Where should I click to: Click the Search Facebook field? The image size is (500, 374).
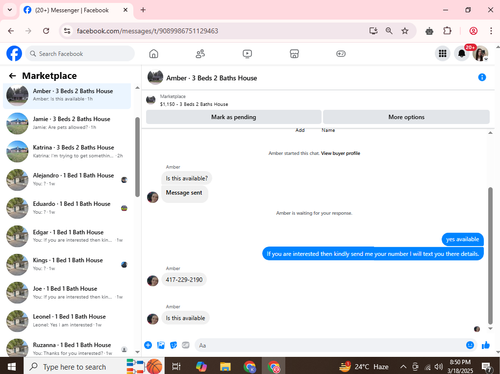(x=80, y=54)
